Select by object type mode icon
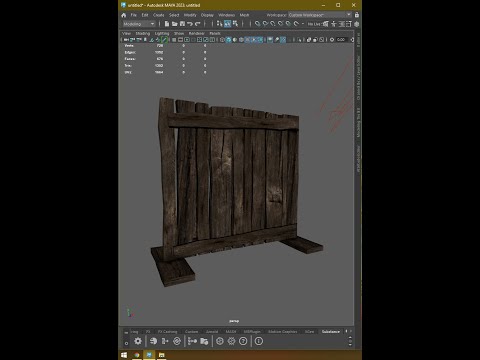The image size is (480, 360). [x=228, y=24]
